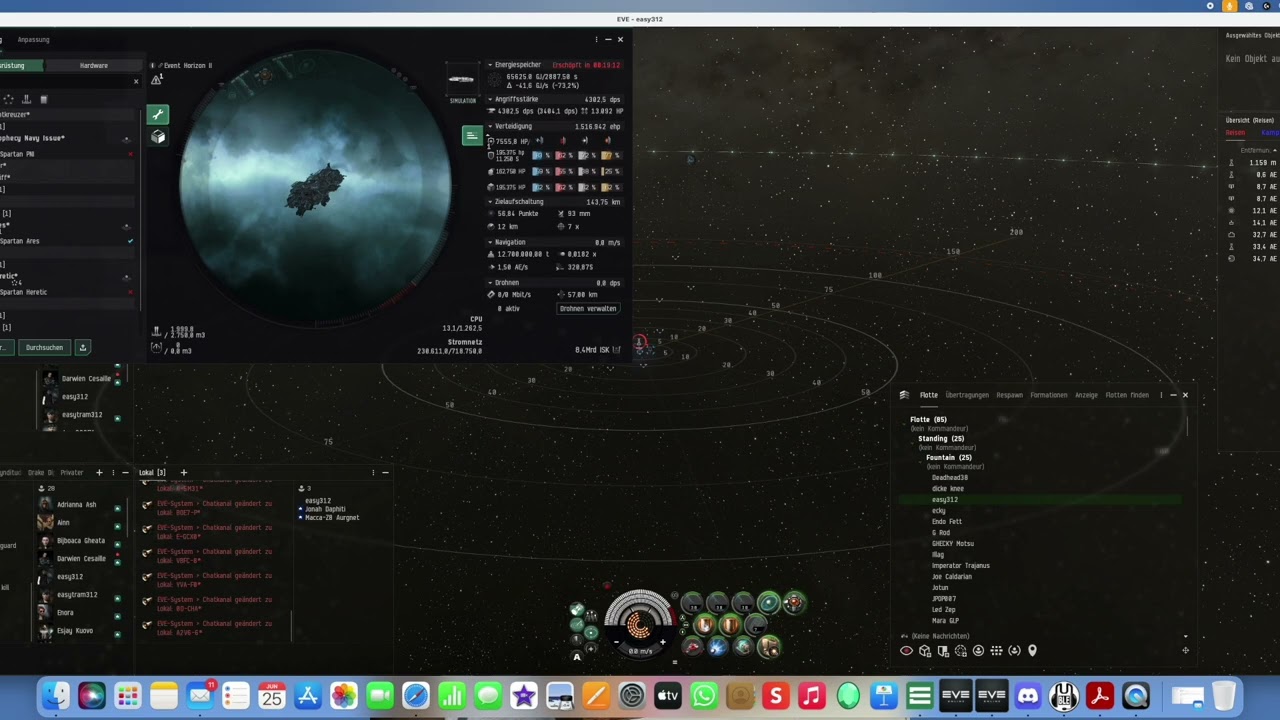
Task: Increase ship speed with plus button
Action: 662,643
